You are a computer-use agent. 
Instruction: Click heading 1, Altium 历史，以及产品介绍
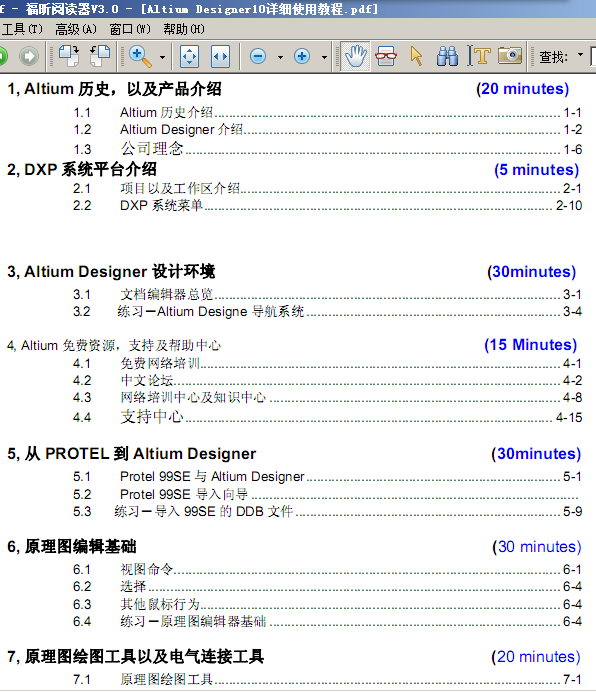[114, 89]
